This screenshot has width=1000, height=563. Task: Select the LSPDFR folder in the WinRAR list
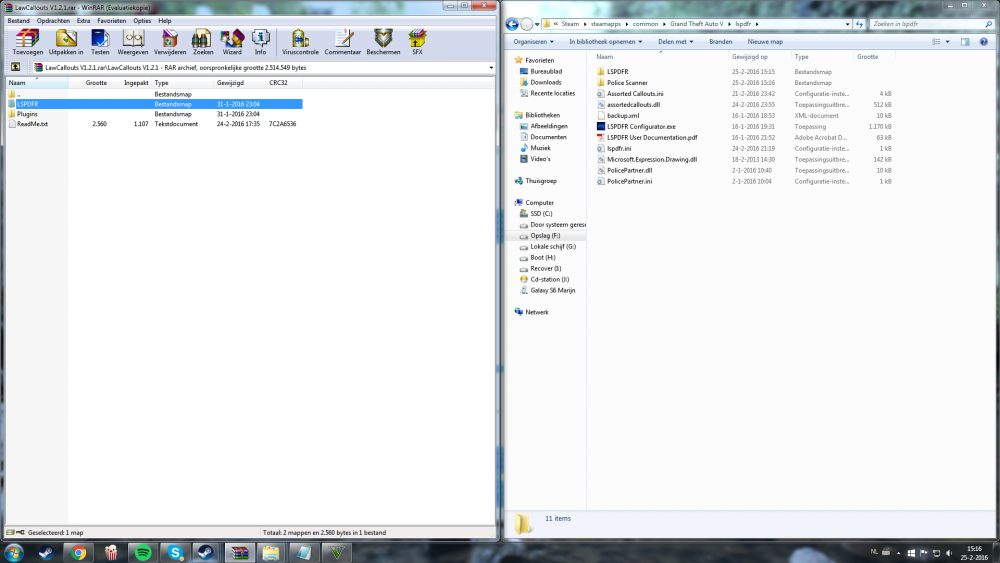[x=155, y=104]
